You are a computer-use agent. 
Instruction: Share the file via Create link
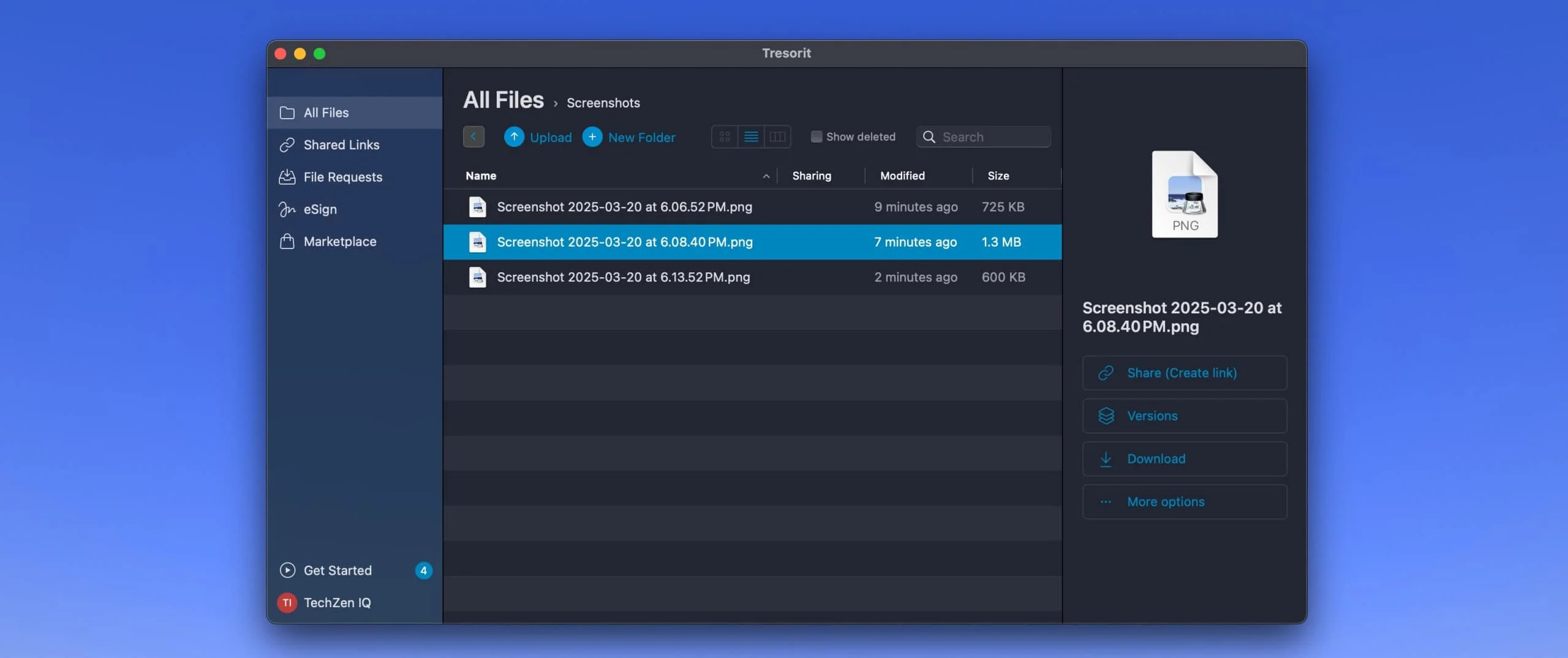(1183, 373)
